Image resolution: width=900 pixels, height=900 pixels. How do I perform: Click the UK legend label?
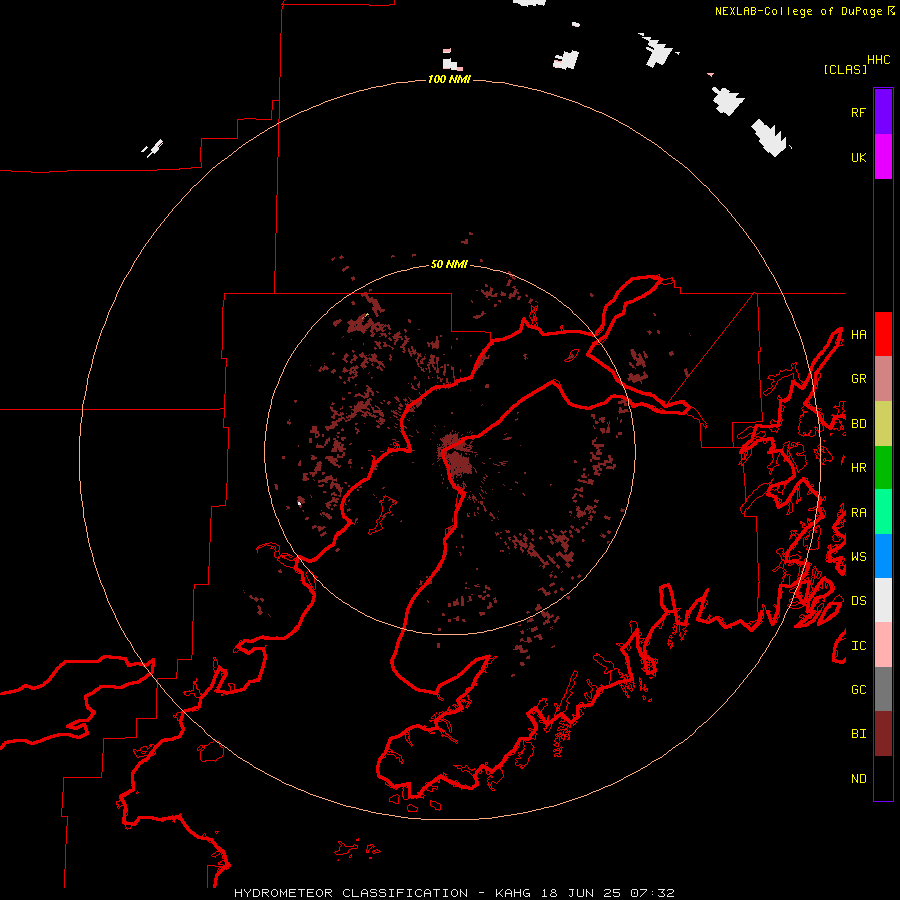(x=859, y=157)
